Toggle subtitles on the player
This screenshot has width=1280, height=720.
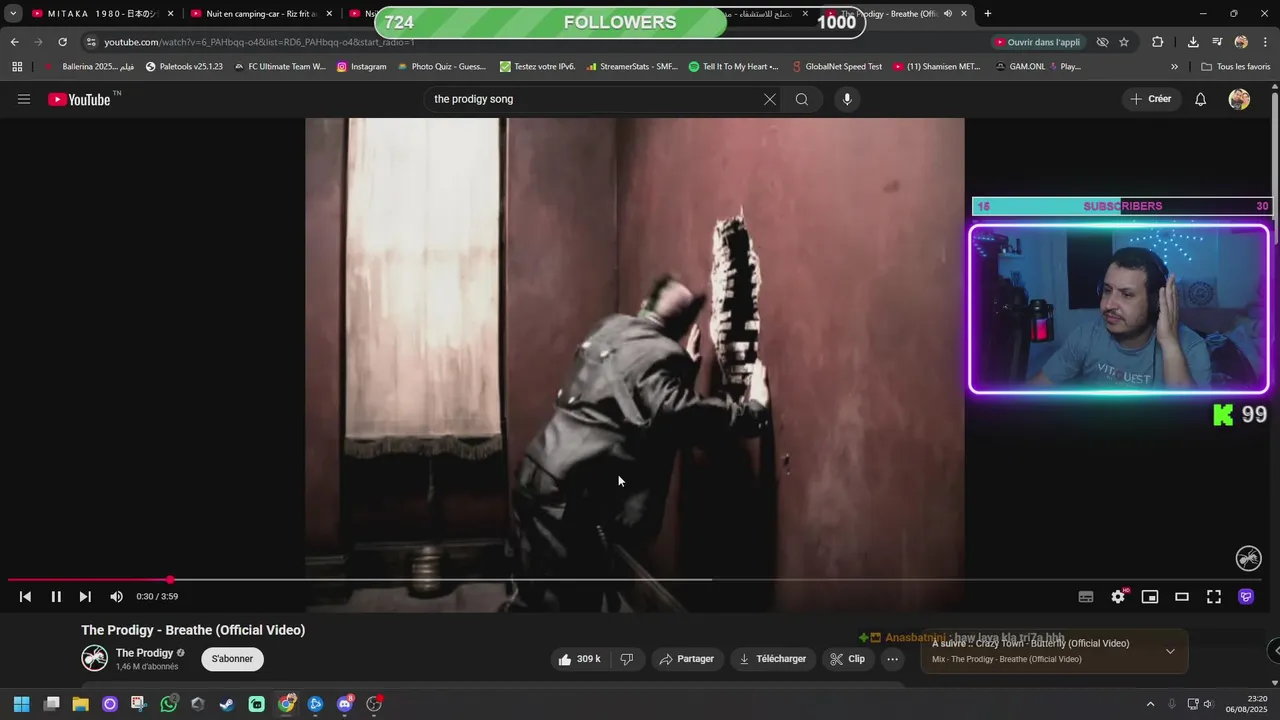pos(1086,597)
